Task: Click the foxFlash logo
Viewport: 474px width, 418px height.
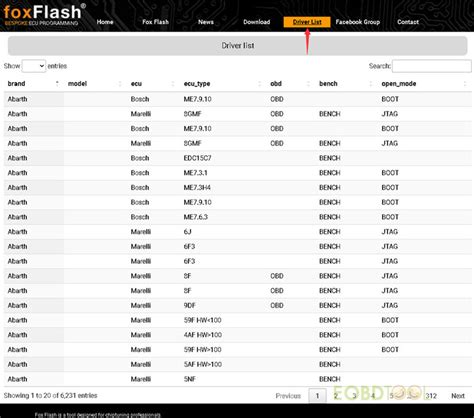Action: point(44,15)
